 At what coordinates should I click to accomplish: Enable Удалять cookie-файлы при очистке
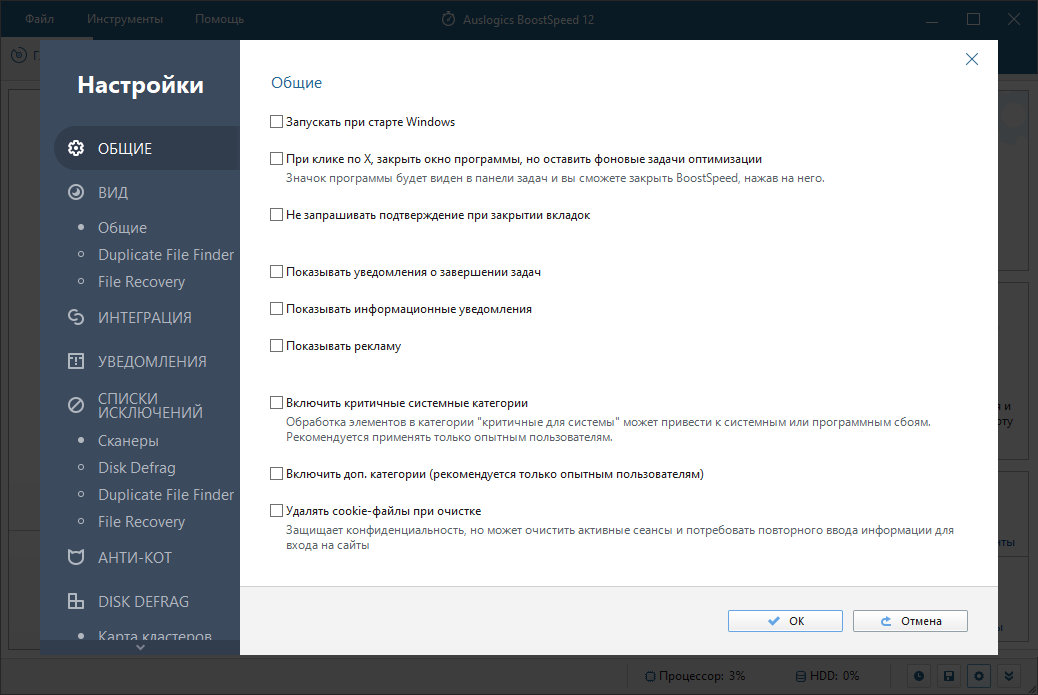click(277, 511)
